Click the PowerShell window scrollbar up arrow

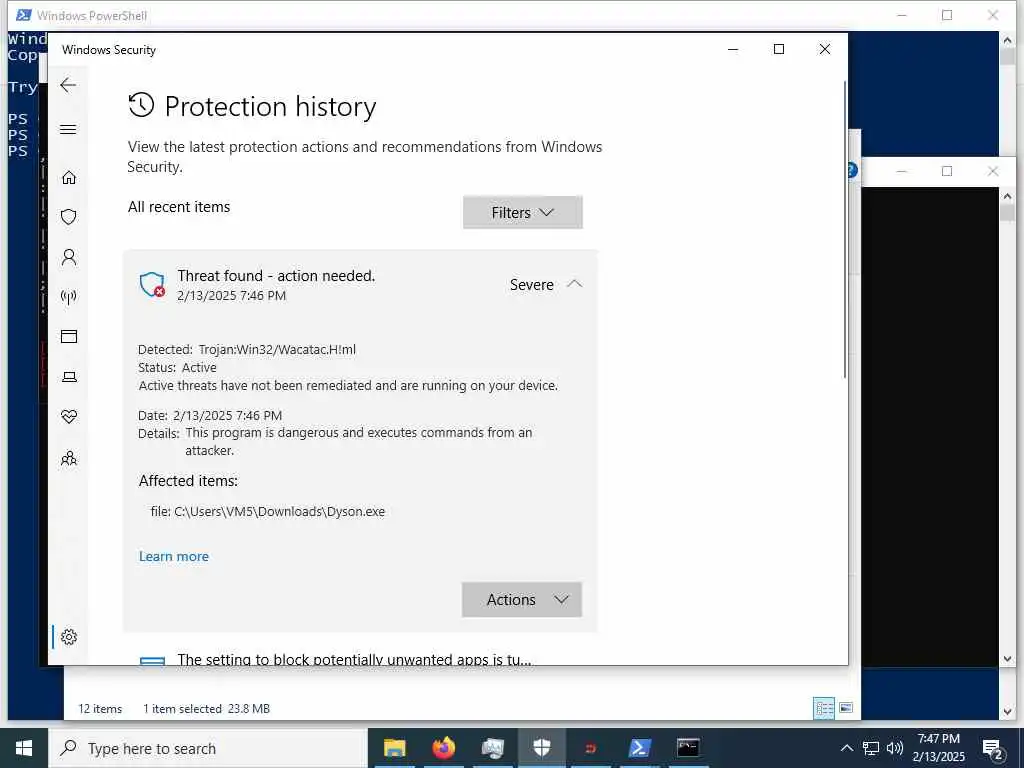(1007, 40)
